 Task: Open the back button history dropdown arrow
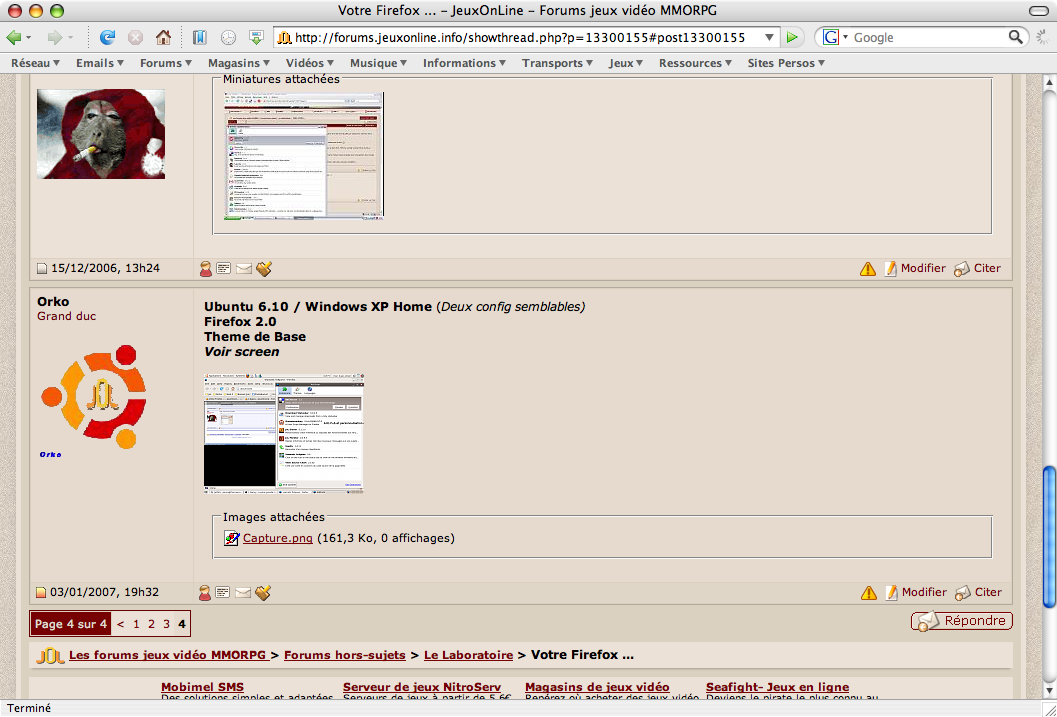(28, 38)
